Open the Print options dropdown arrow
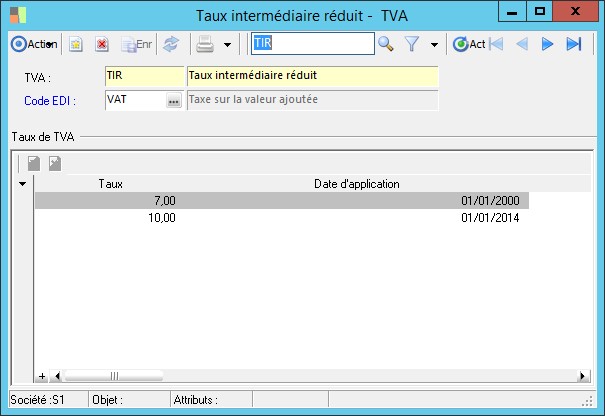The width and height of the screenshot is (605, 416). [228, 45]
